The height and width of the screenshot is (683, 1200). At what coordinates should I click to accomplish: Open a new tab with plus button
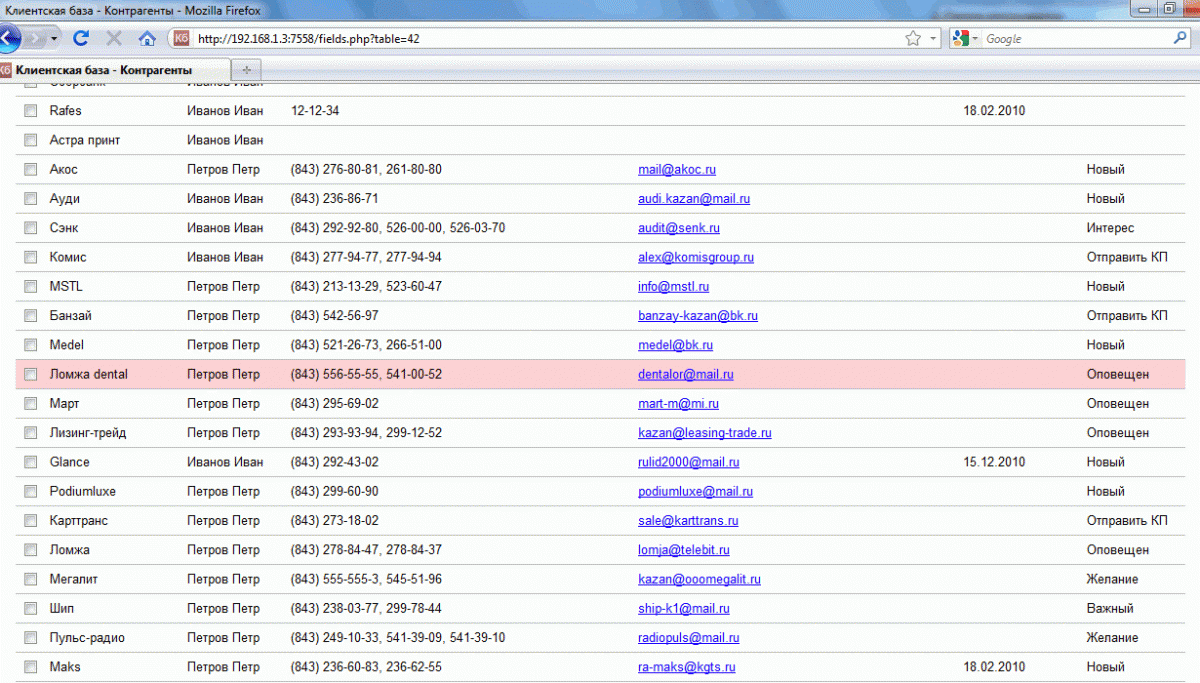[x=246, y=70]
